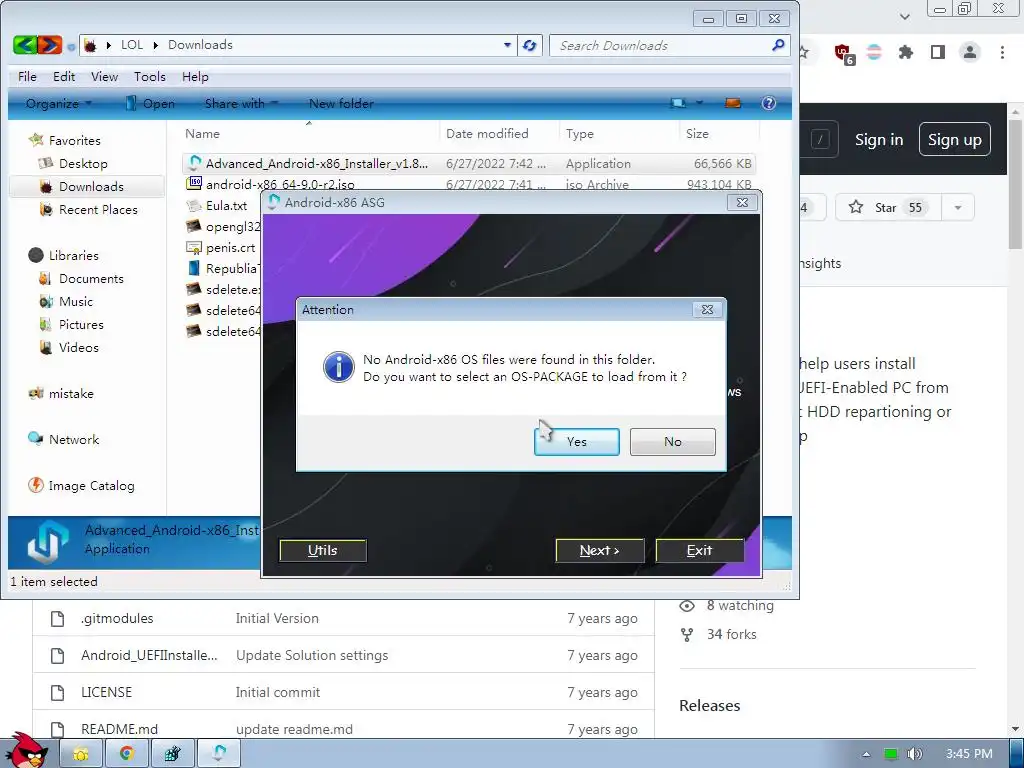1024x768 pixels.
Task: Select penis.crt certificate file
Action: pos(230,248)
